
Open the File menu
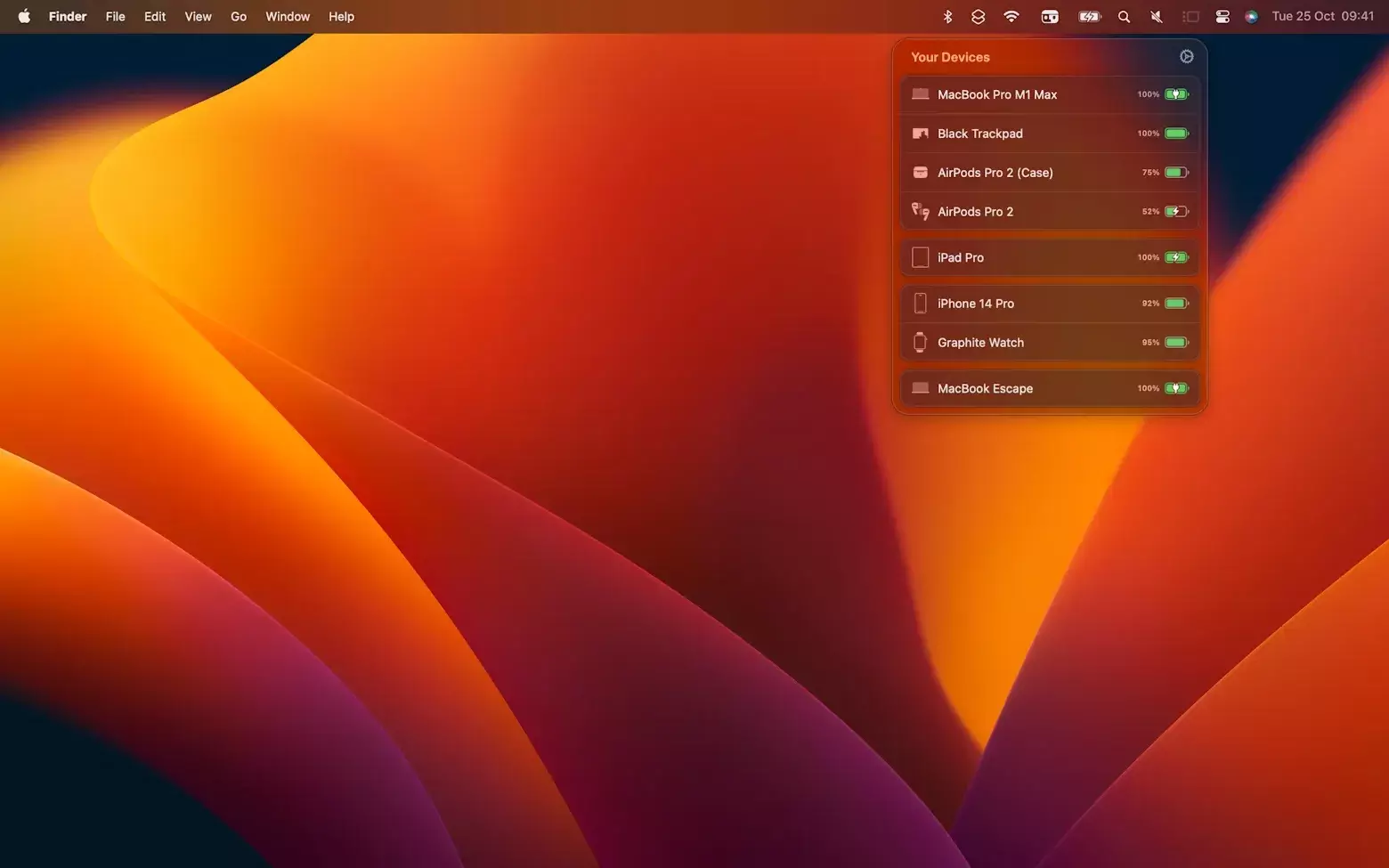click(115, 17)
